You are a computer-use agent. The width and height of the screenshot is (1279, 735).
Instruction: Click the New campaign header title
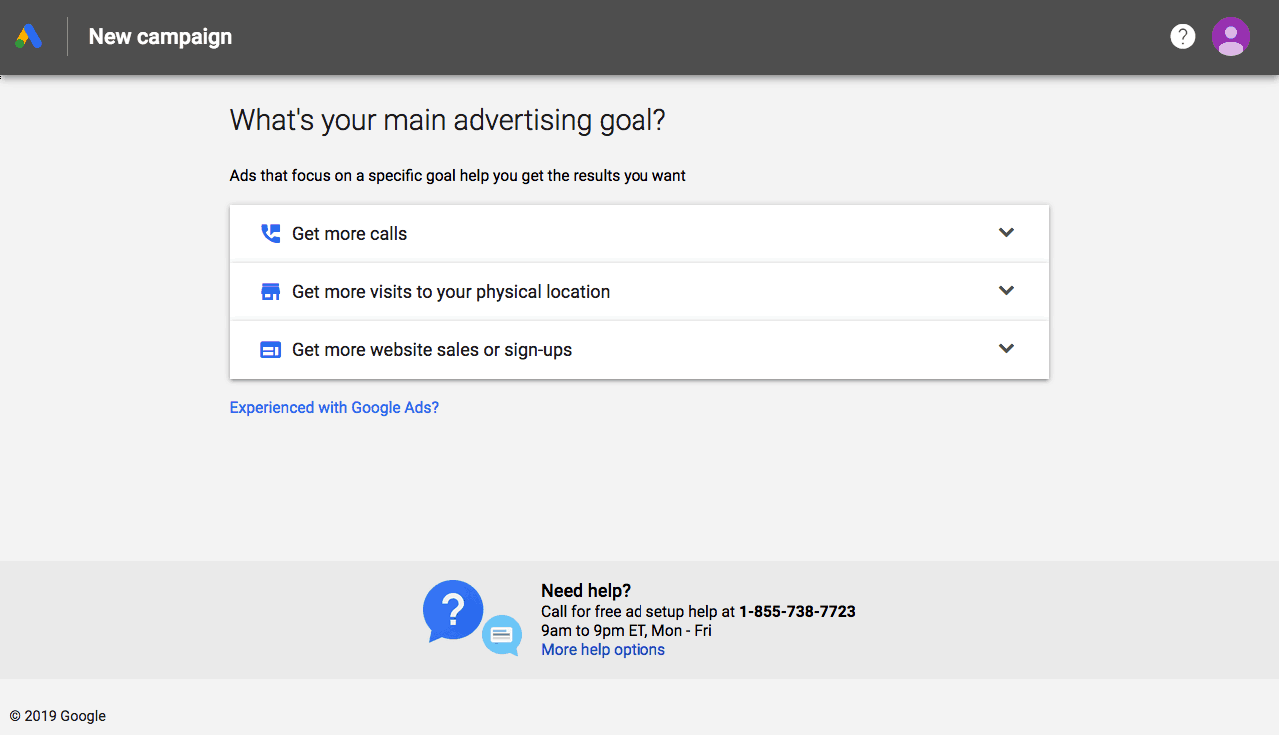point(160,37)
